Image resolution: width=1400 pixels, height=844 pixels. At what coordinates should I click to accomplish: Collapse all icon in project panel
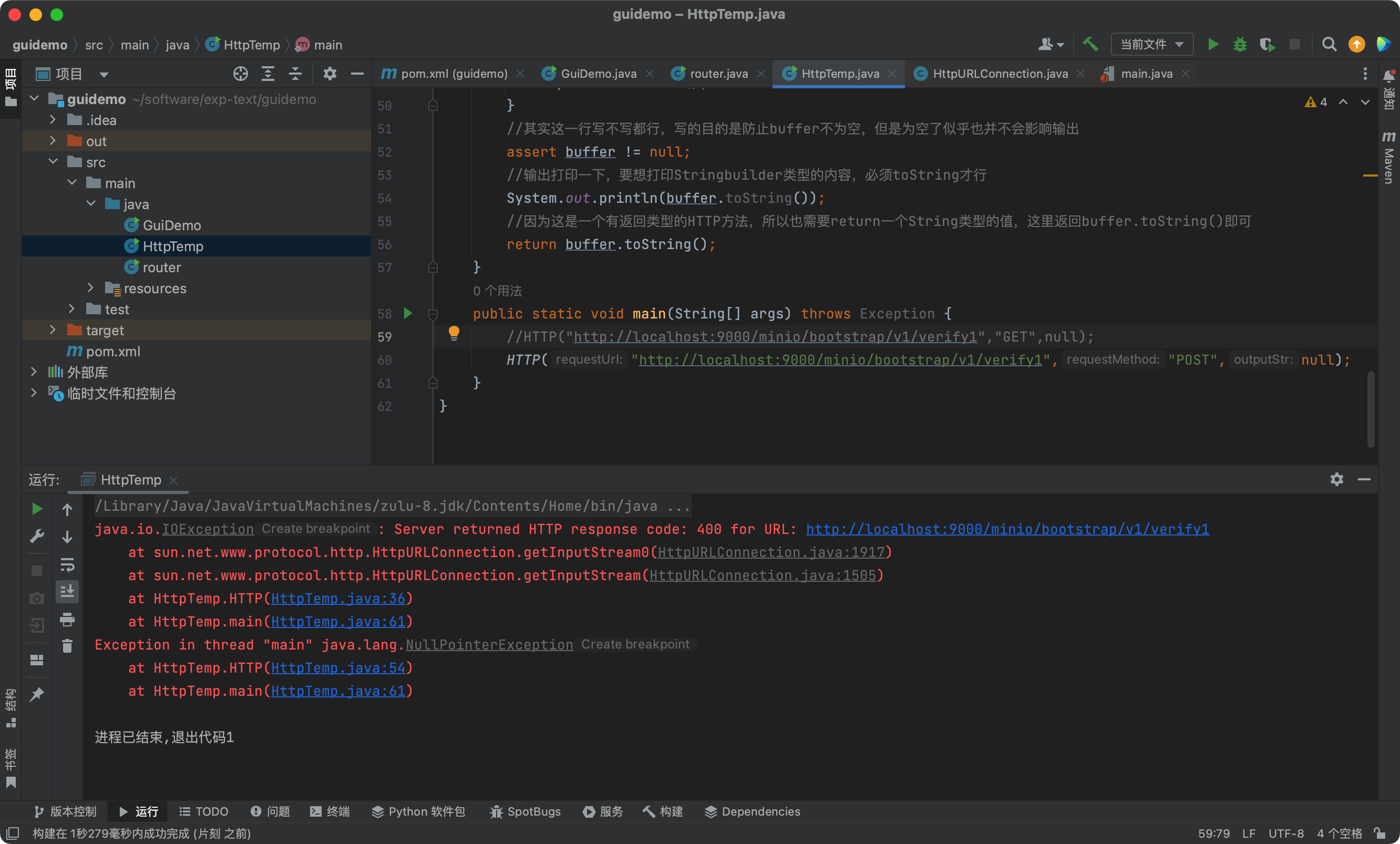point(295,74)
